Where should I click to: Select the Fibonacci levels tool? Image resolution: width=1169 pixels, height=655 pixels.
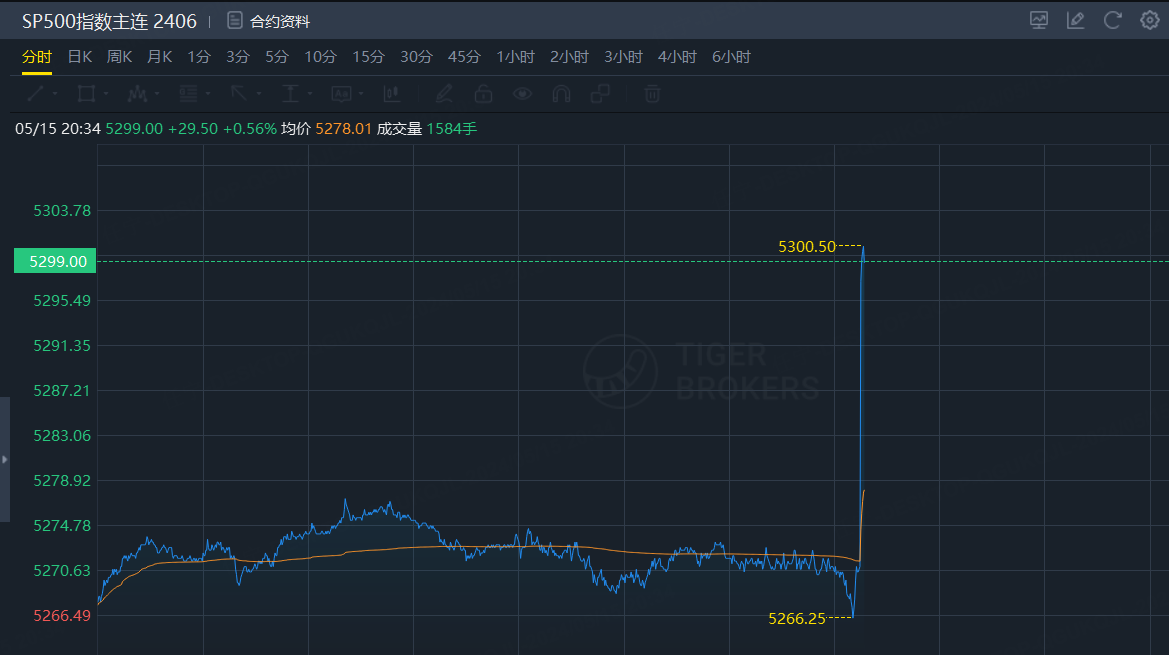tap(188, 93)
